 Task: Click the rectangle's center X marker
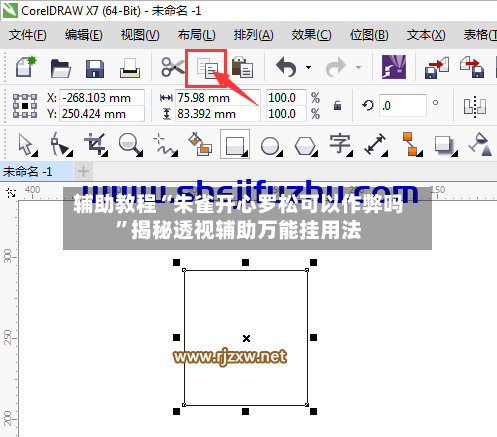[246, 338]
